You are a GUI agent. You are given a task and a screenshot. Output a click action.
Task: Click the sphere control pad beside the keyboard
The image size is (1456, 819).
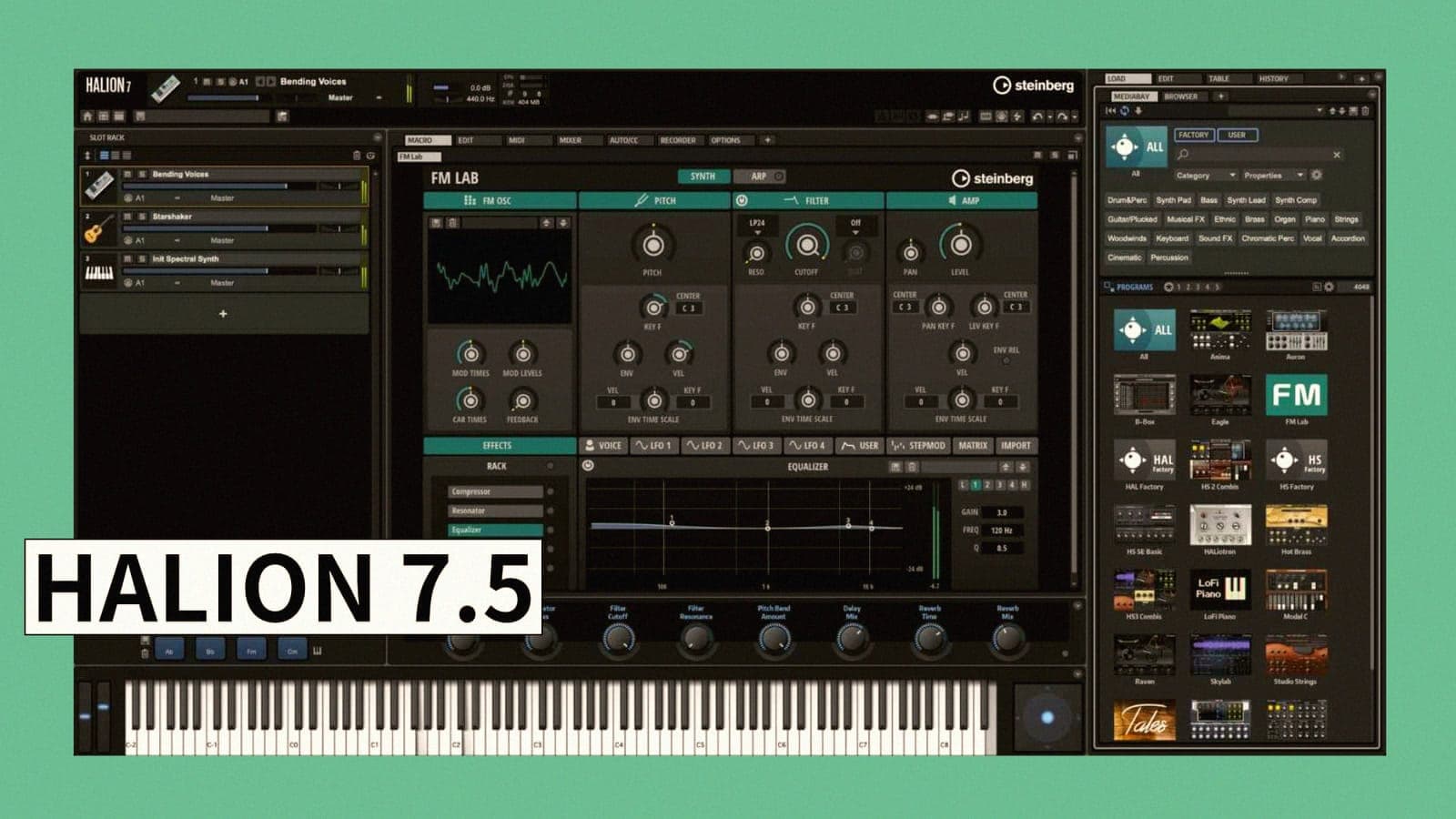[1046, 717]
